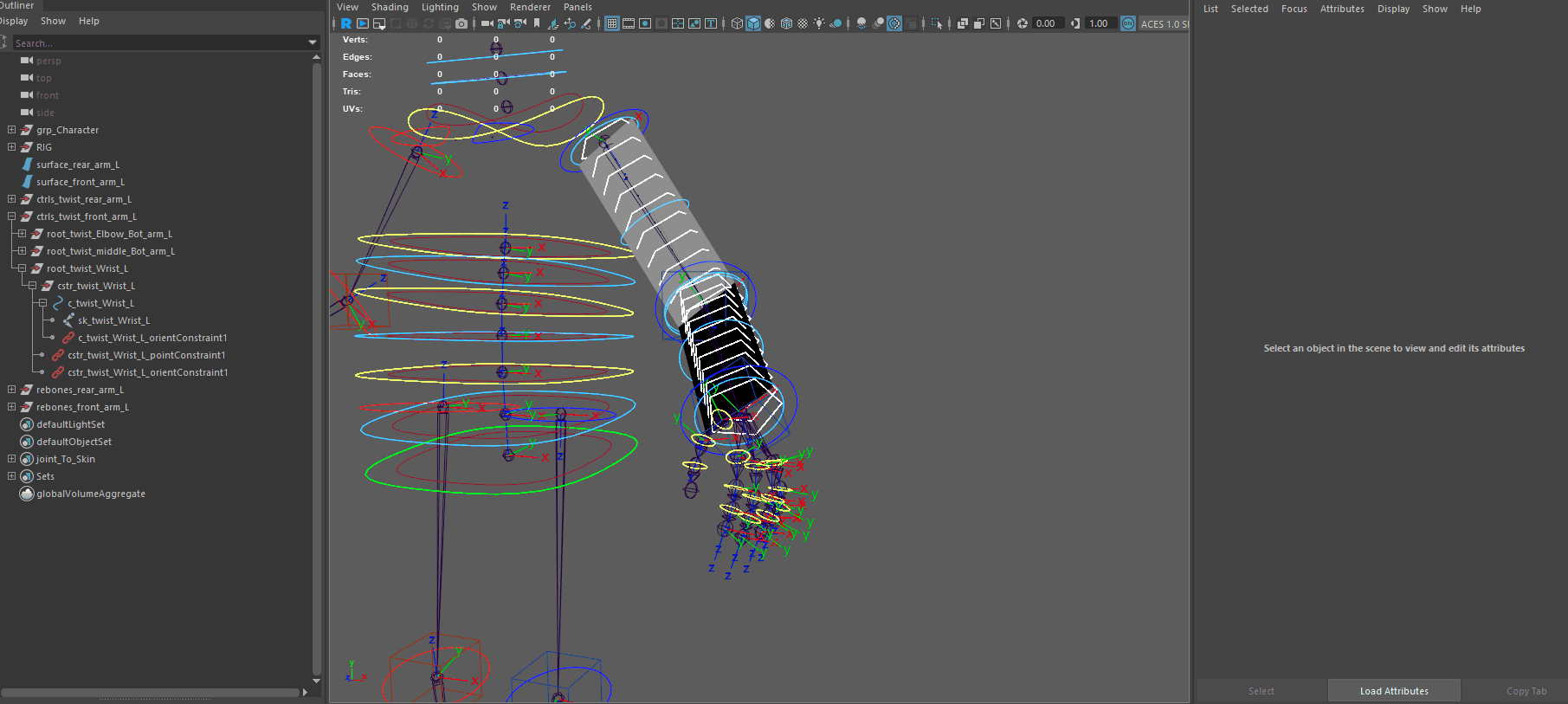This screenshot has height=704, width=1568.
Task: Toggle the viewport grid display
Action: pos(612,23)
